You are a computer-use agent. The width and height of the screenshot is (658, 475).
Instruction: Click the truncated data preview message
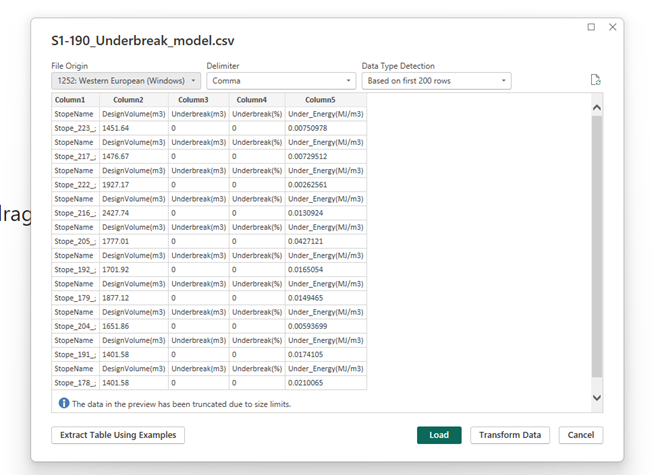181,404
